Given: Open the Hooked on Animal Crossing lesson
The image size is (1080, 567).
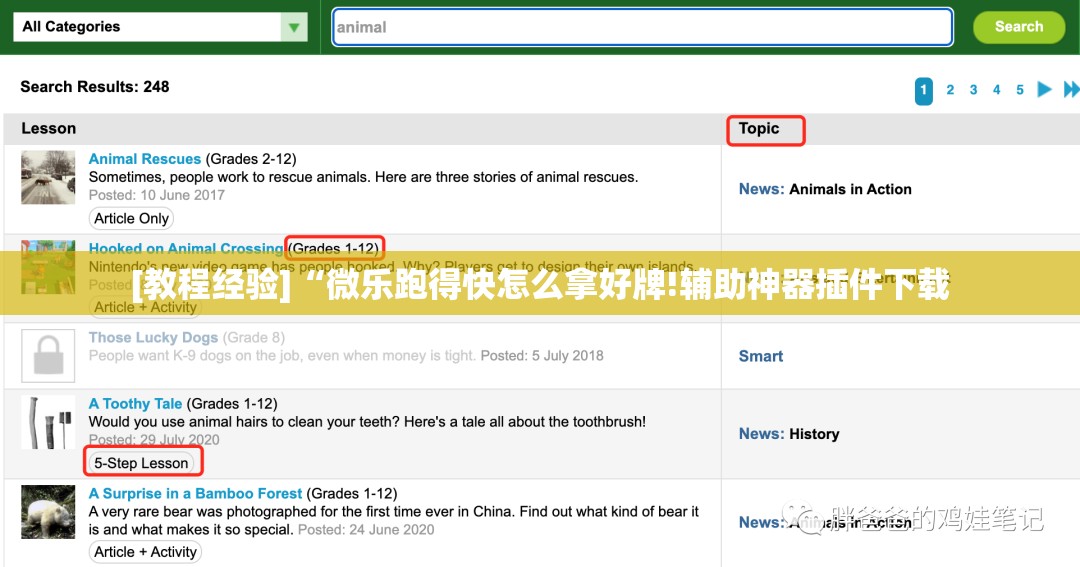Looking at the screenshot, I should coord(186,248).
